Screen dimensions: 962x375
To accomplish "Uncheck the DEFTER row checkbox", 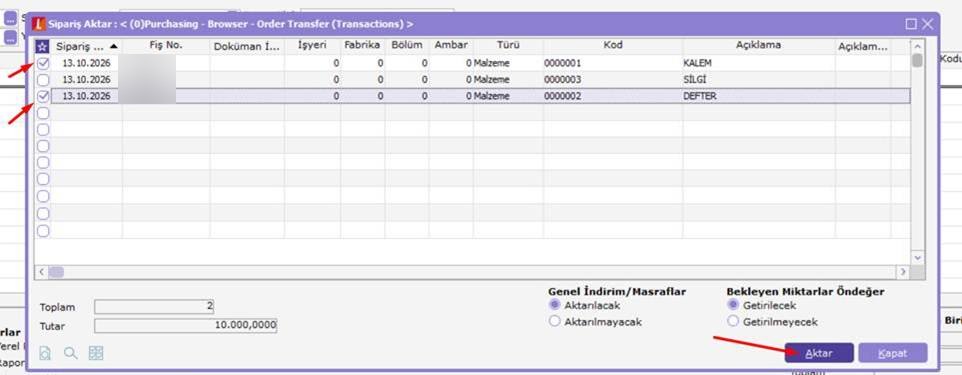I will [43, 96].
